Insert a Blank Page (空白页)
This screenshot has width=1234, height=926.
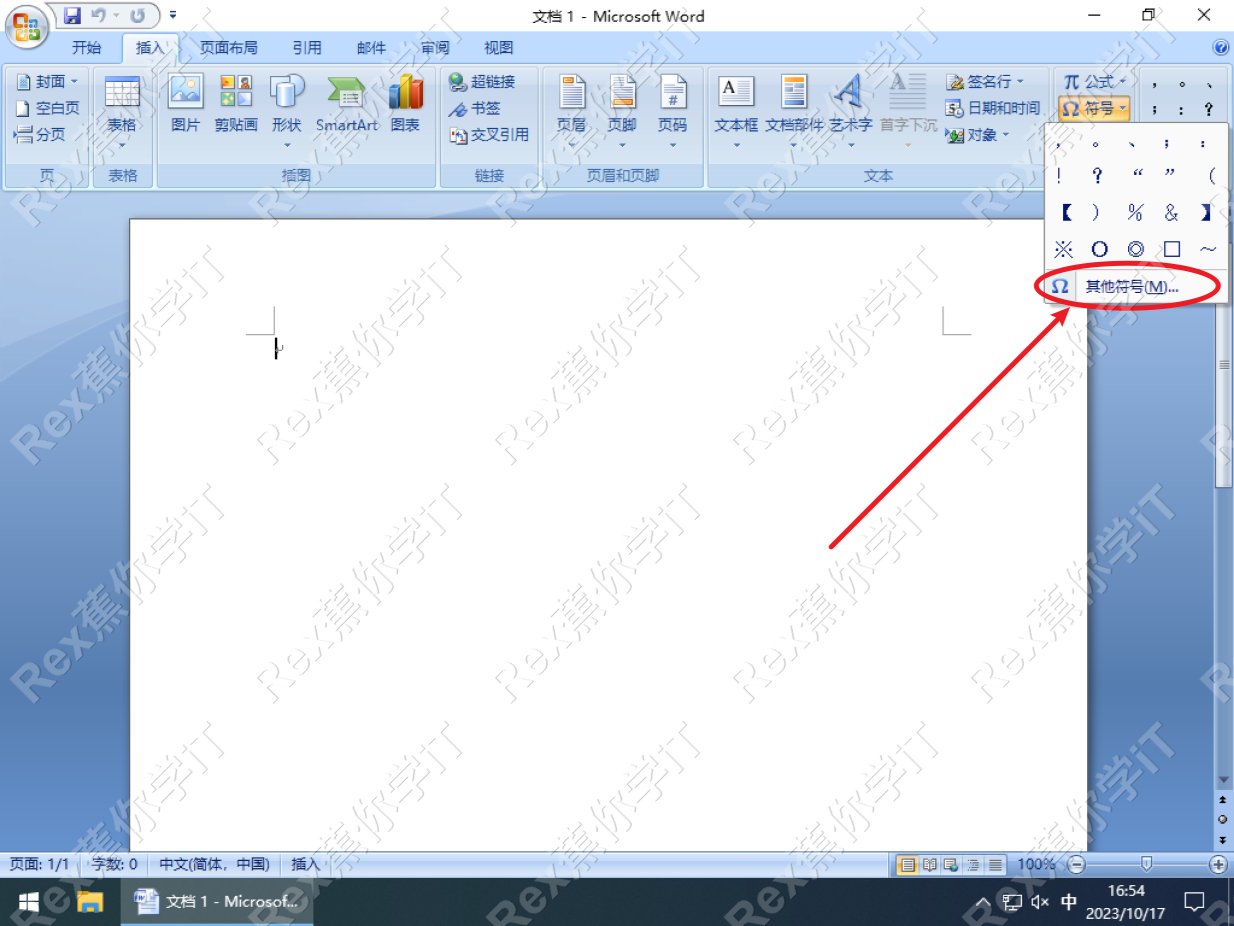point(45,108)
